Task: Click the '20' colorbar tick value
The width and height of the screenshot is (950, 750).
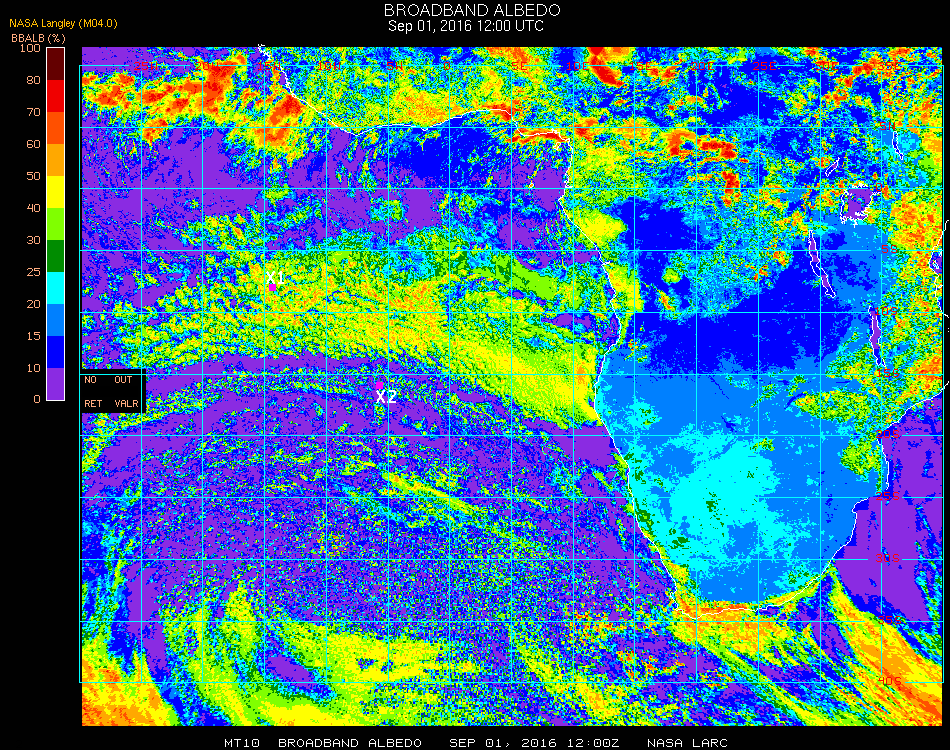Action: tap(33, 304)
